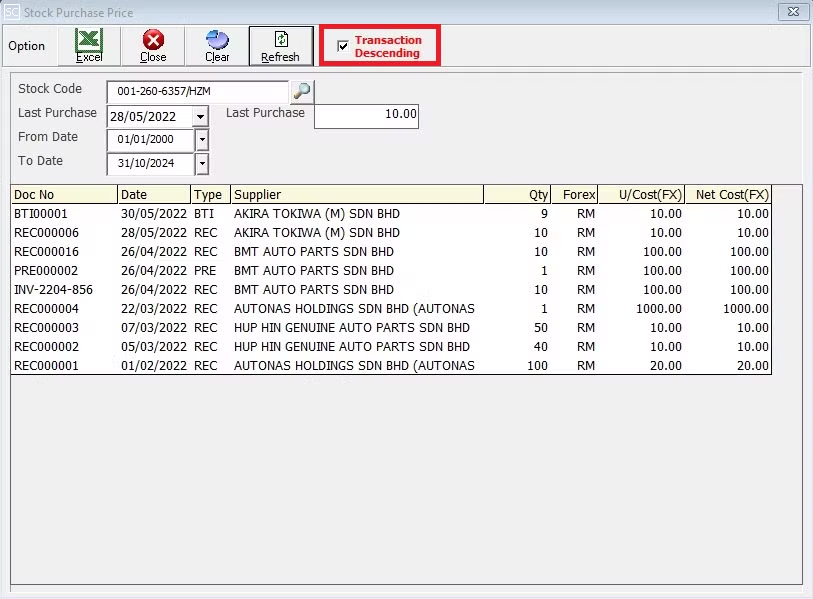
Task: Click the date 05/03/2022
Action: (153, 346)
